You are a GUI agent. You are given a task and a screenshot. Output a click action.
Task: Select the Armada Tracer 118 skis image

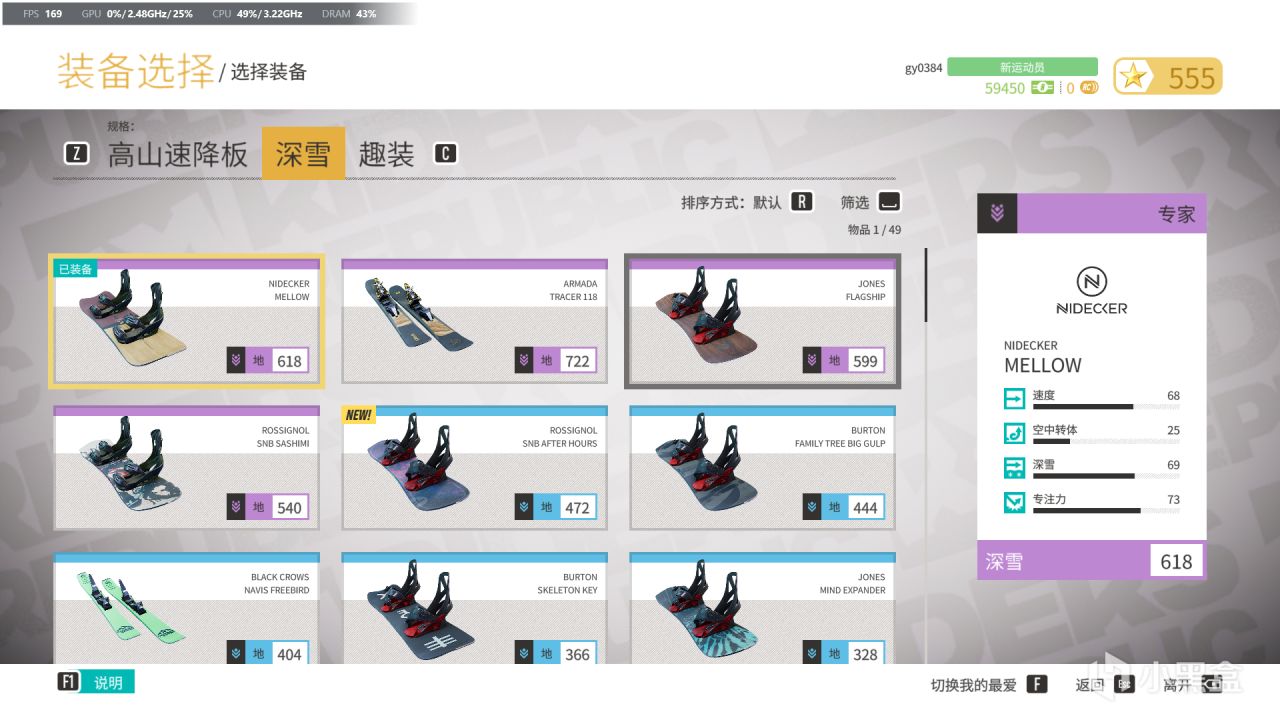point(419,317)
